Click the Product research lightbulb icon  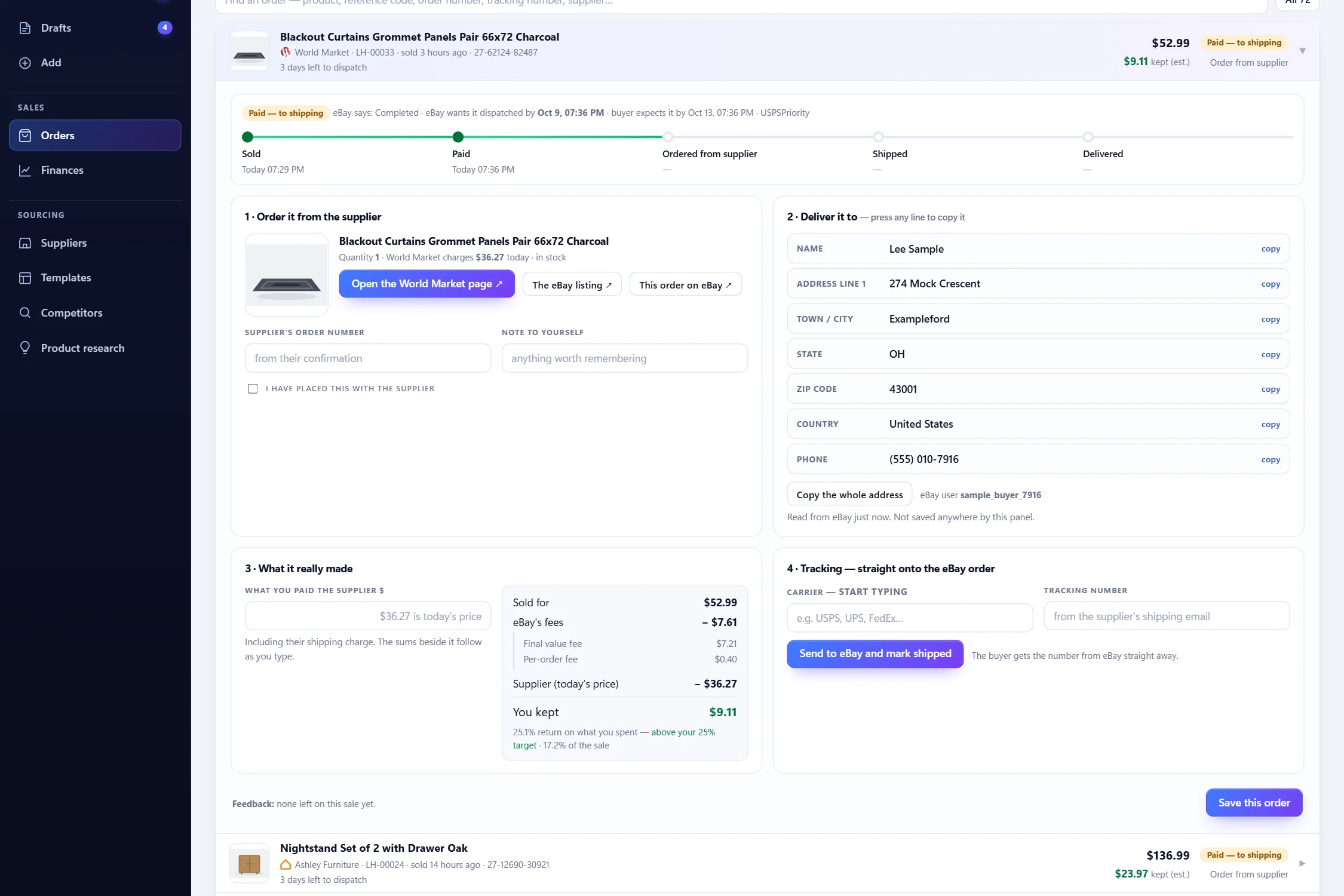coord(25,348)
